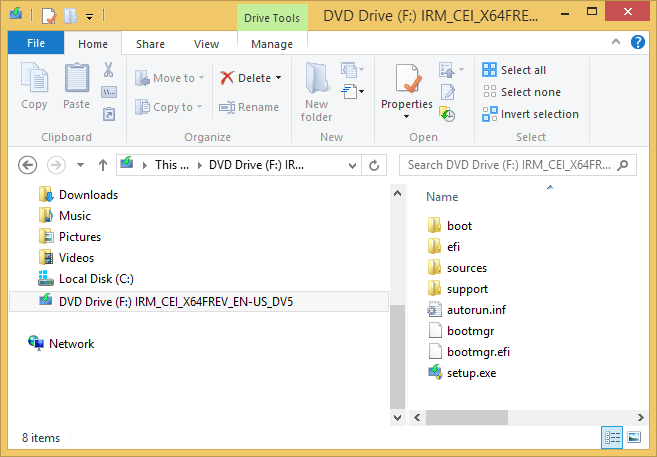Screen dimensions: 657x457
Task: Click the Copy path icon
Action: [x=109, y=92]
